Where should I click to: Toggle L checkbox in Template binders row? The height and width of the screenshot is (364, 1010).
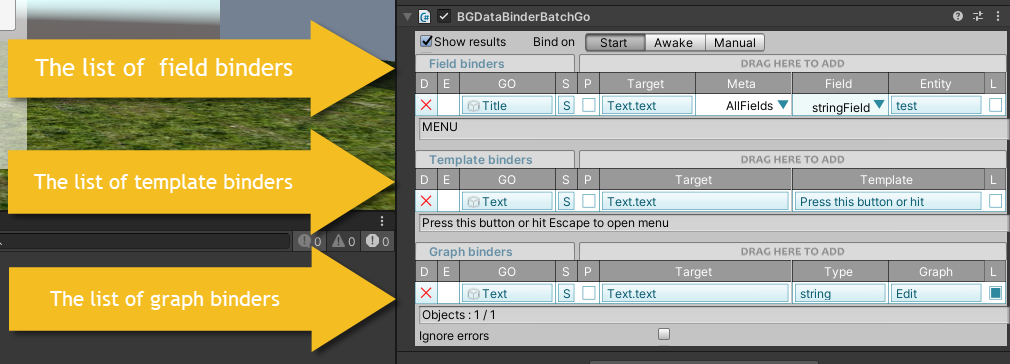996,201
